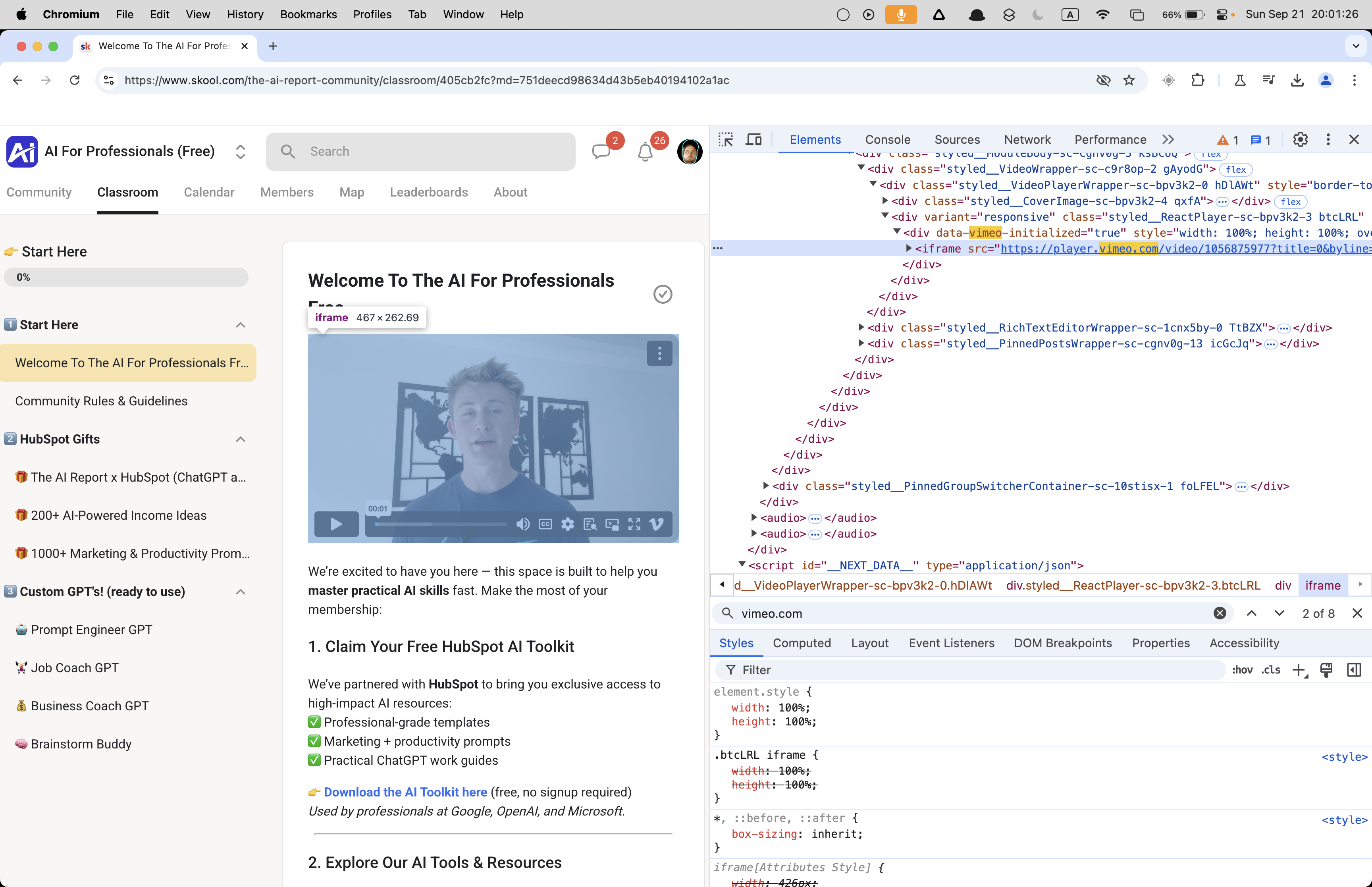Open DevTools settings gear
Screen dimensions: 1372x887
(x=1300, y=140)
